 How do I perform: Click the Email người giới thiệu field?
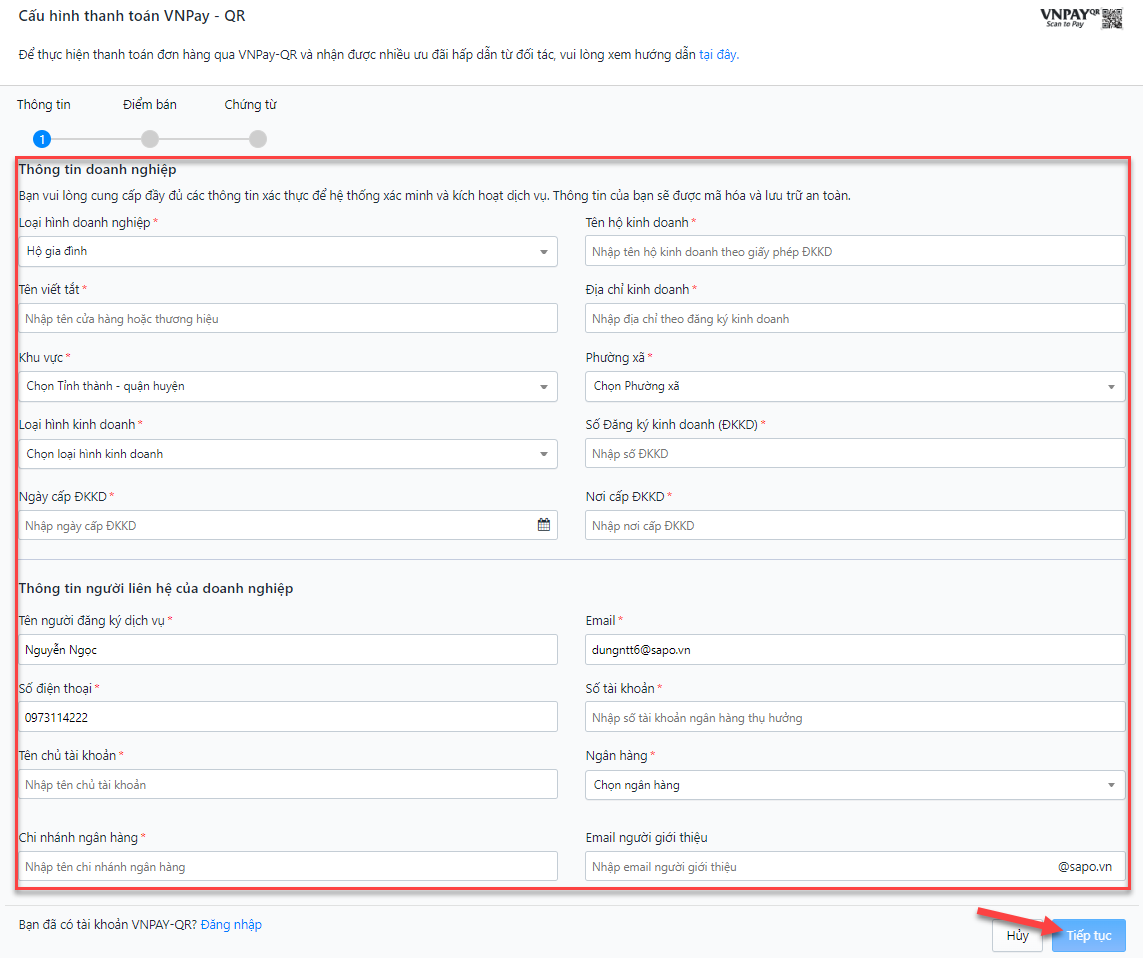855,866
